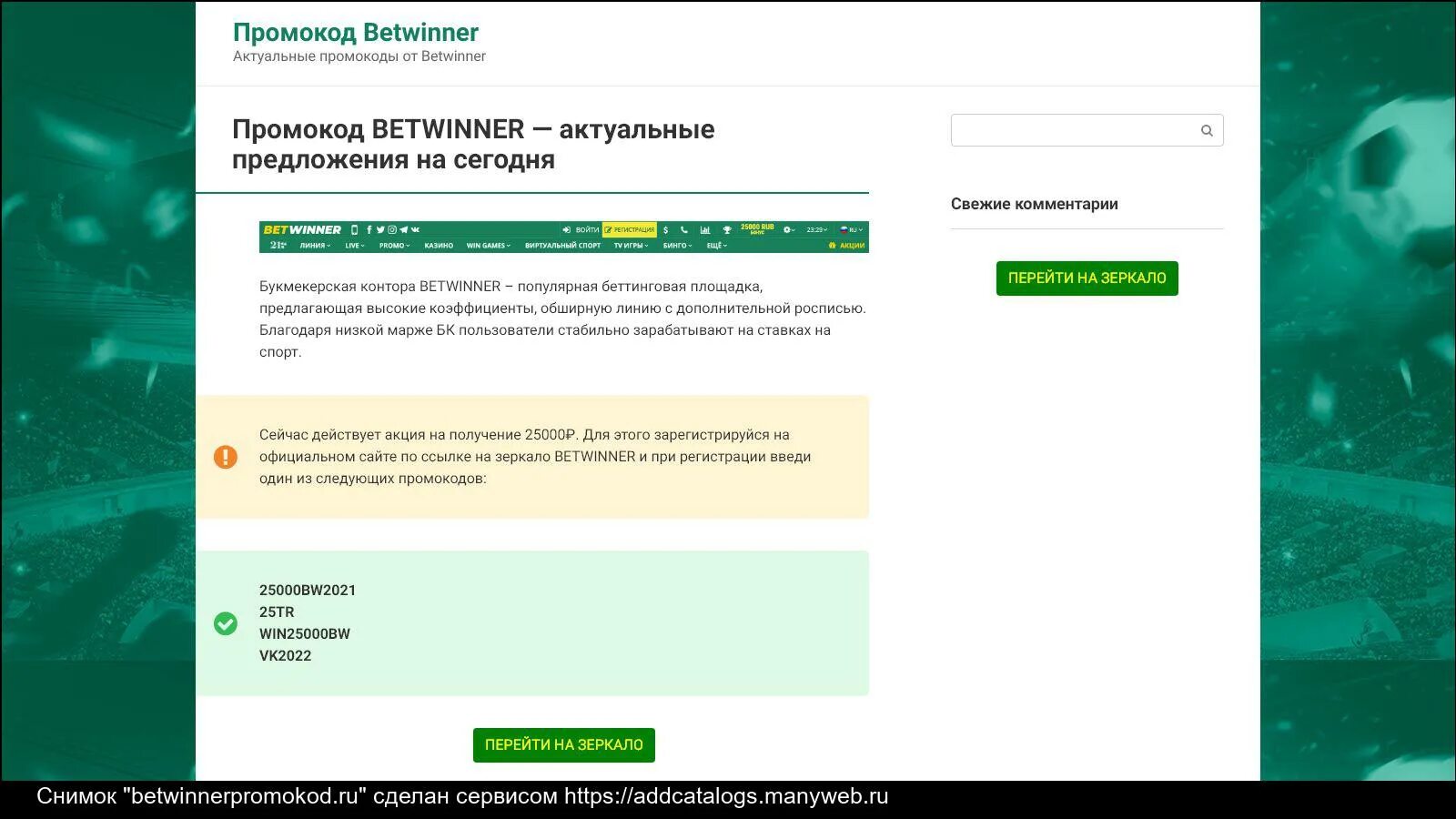The height and width of the screenshot is (819, 1456).
Task: Click the Instagram icon in banner
Action: pyautogui.click(x=392, y=229)
